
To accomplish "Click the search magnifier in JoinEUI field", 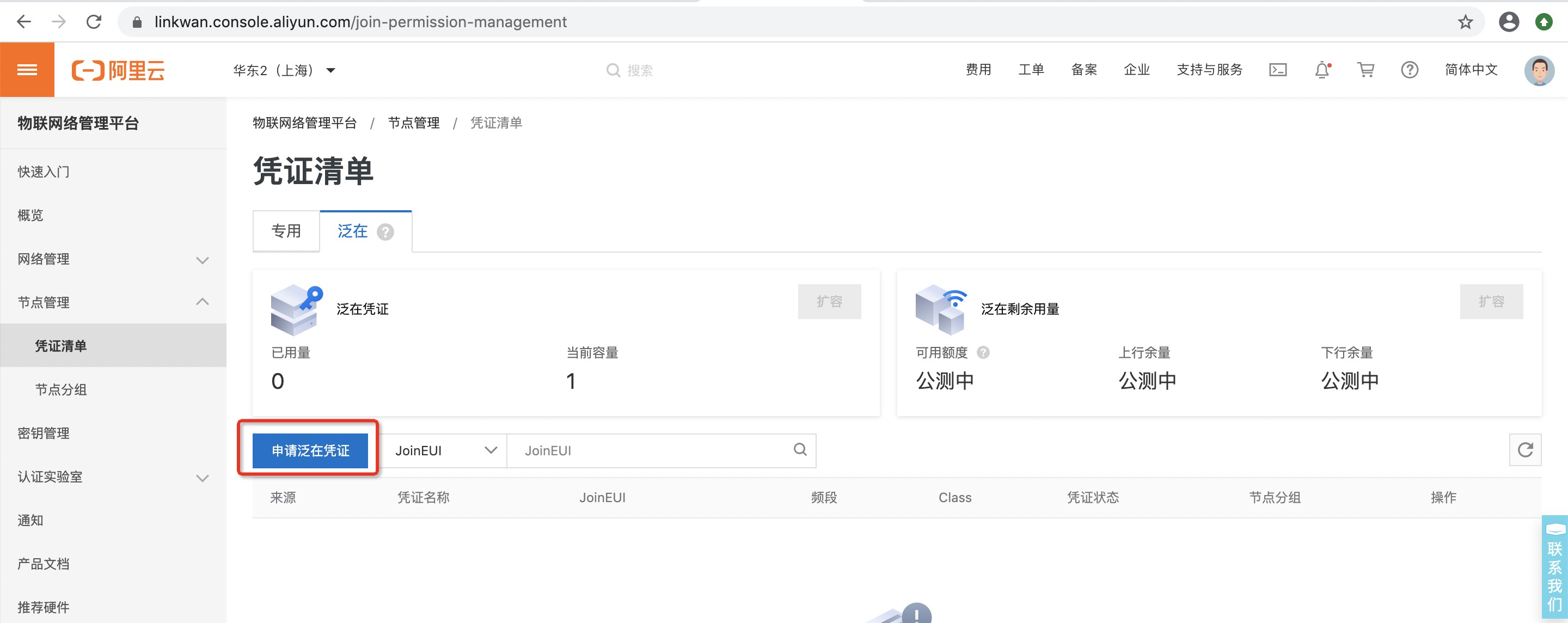I will click(800, 449).
